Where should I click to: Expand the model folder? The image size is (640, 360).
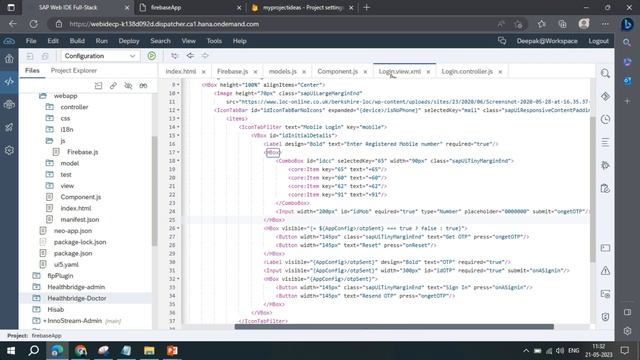pyautogui.click(x=70, y=163)
